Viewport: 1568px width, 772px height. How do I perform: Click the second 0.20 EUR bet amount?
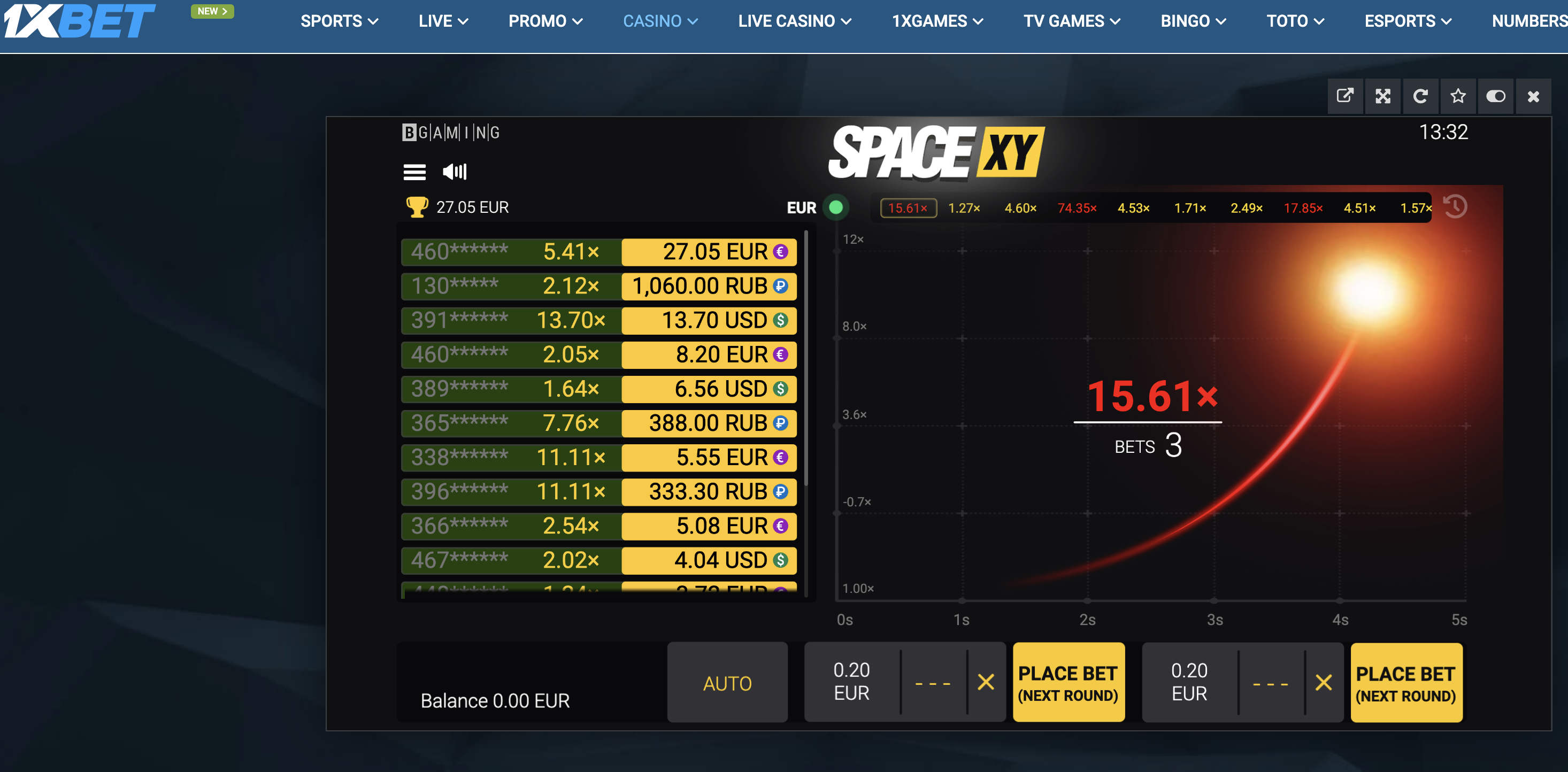coord(1189,682)
